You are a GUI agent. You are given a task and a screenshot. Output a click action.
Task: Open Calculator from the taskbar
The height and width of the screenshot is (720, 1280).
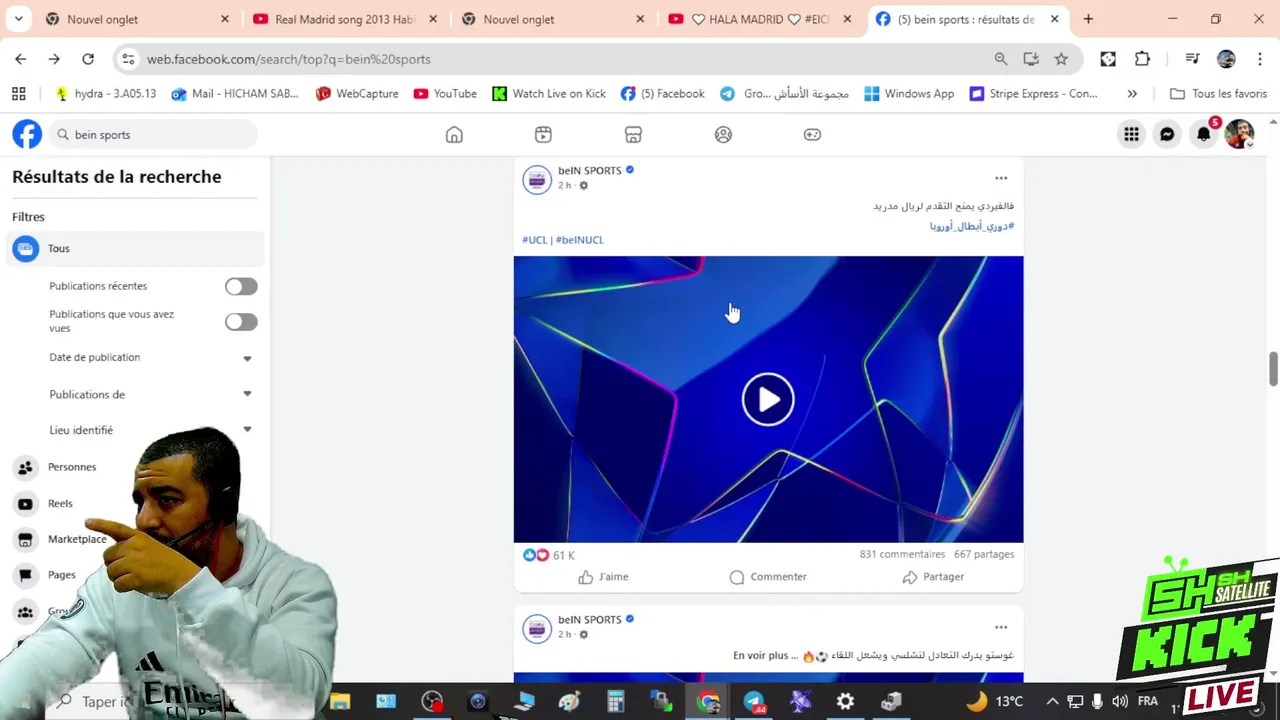pos(615,701)
